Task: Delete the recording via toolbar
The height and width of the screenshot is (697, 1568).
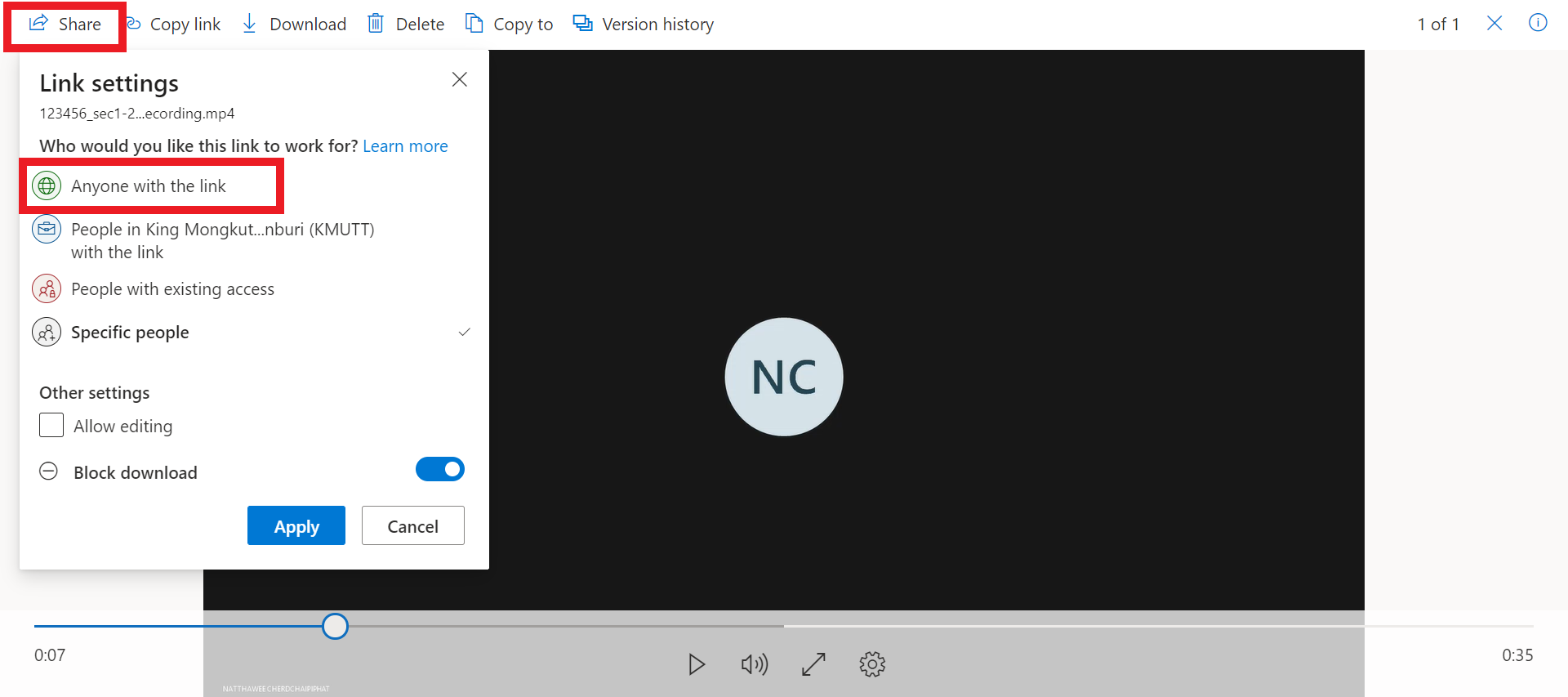Action: point(406,25)
